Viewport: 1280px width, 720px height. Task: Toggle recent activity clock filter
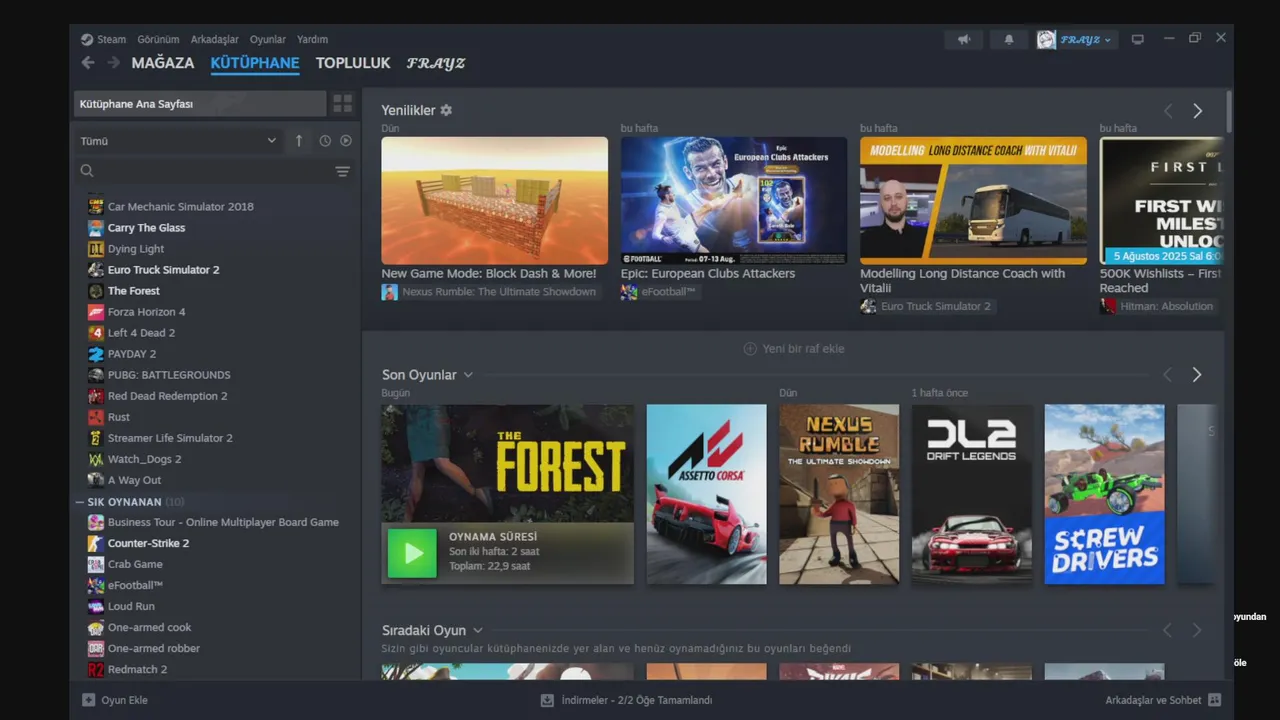coord(325,141)
